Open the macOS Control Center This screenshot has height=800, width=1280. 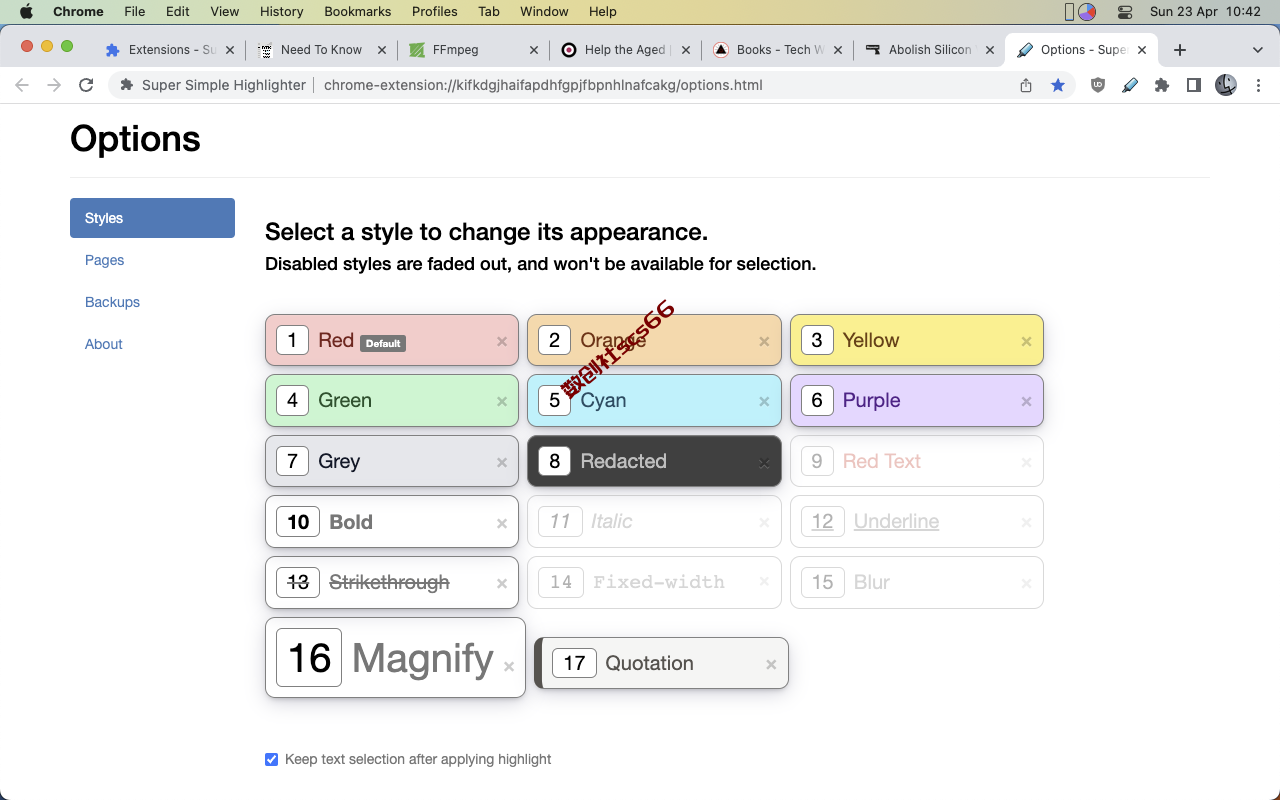1125,12
